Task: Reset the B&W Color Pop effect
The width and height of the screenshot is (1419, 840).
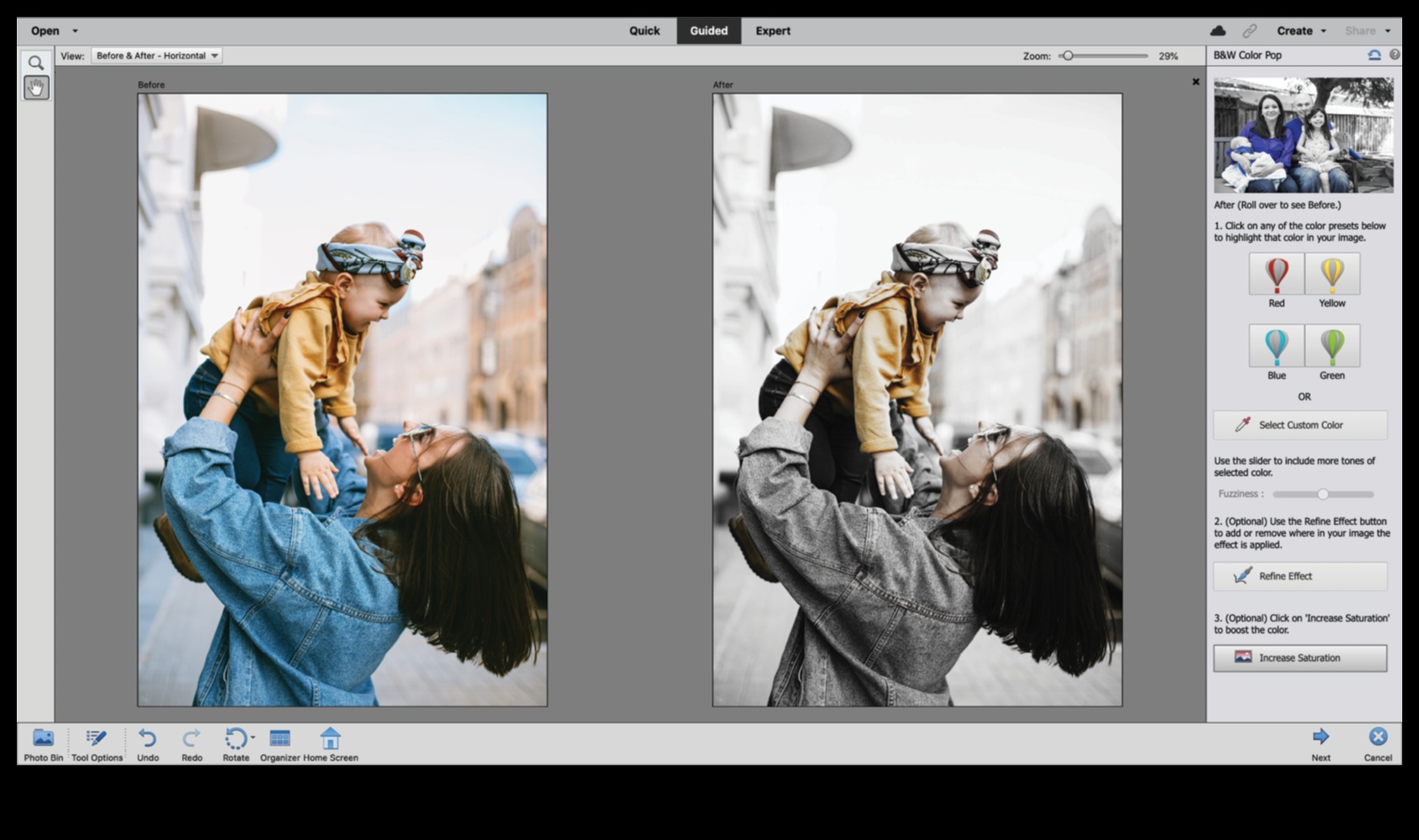Action: tap(1374, 55)
